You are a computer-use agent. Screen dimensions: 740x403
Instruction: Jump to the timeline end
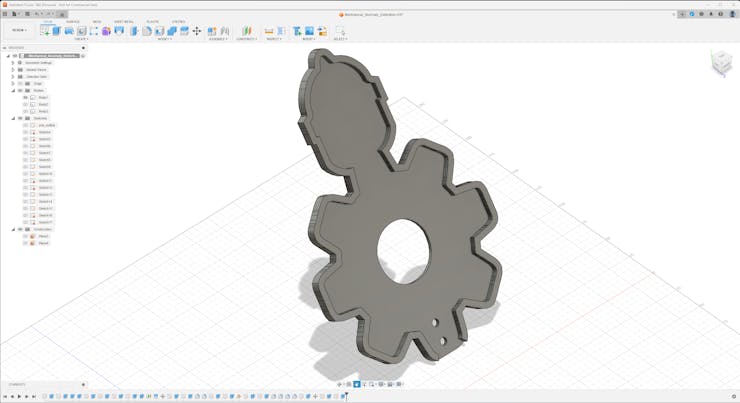[34, 396]
